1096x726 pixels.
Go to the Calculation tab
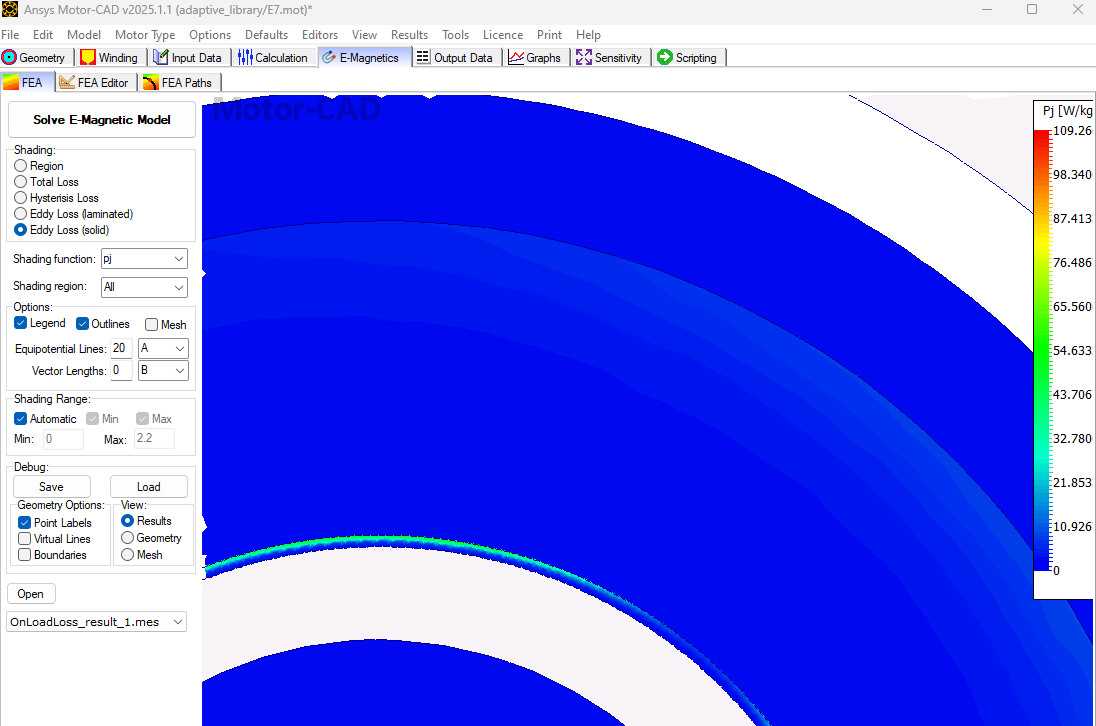coord(273,57)
